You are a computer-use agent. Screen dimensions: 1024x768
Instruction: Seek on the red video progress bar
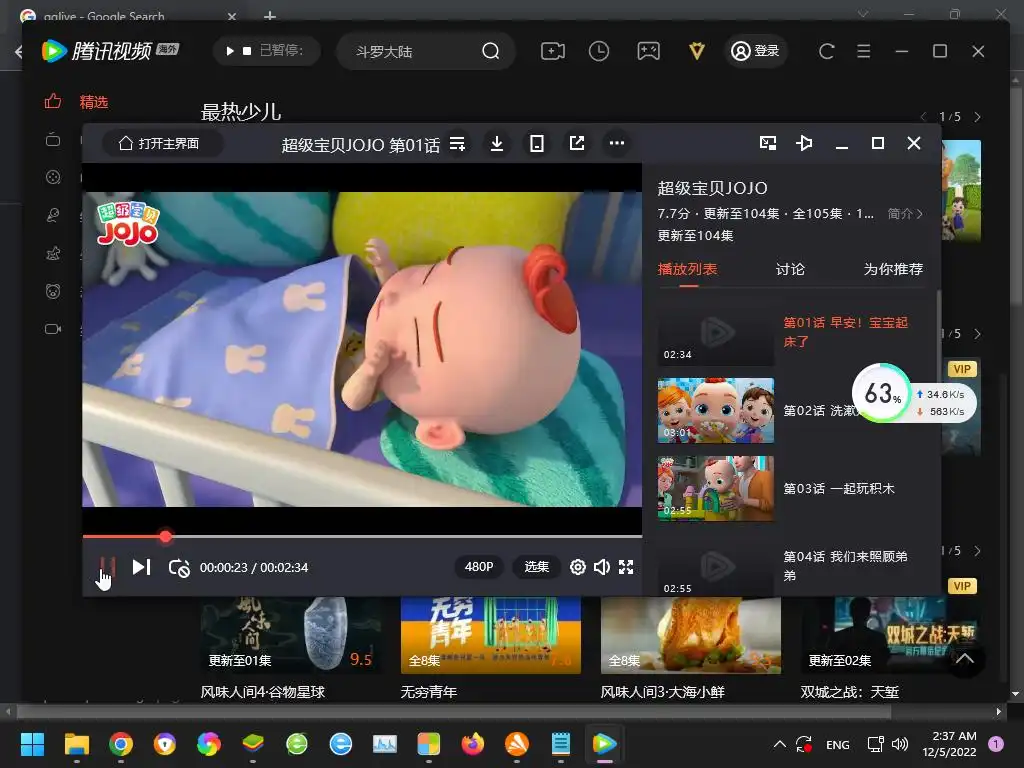(x=362, y=536)
